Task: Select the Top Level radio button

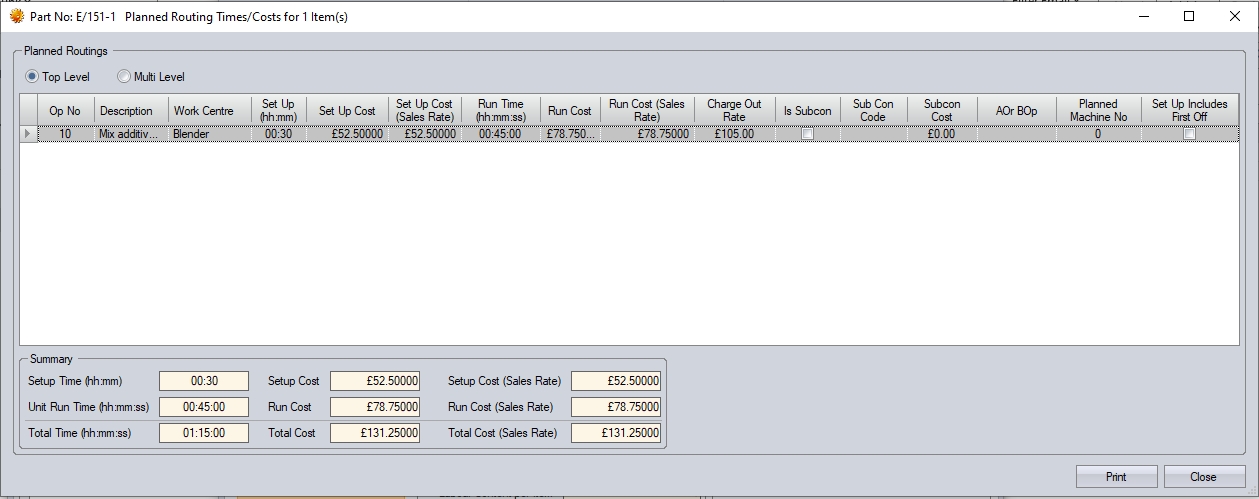Action: (32, 77)
